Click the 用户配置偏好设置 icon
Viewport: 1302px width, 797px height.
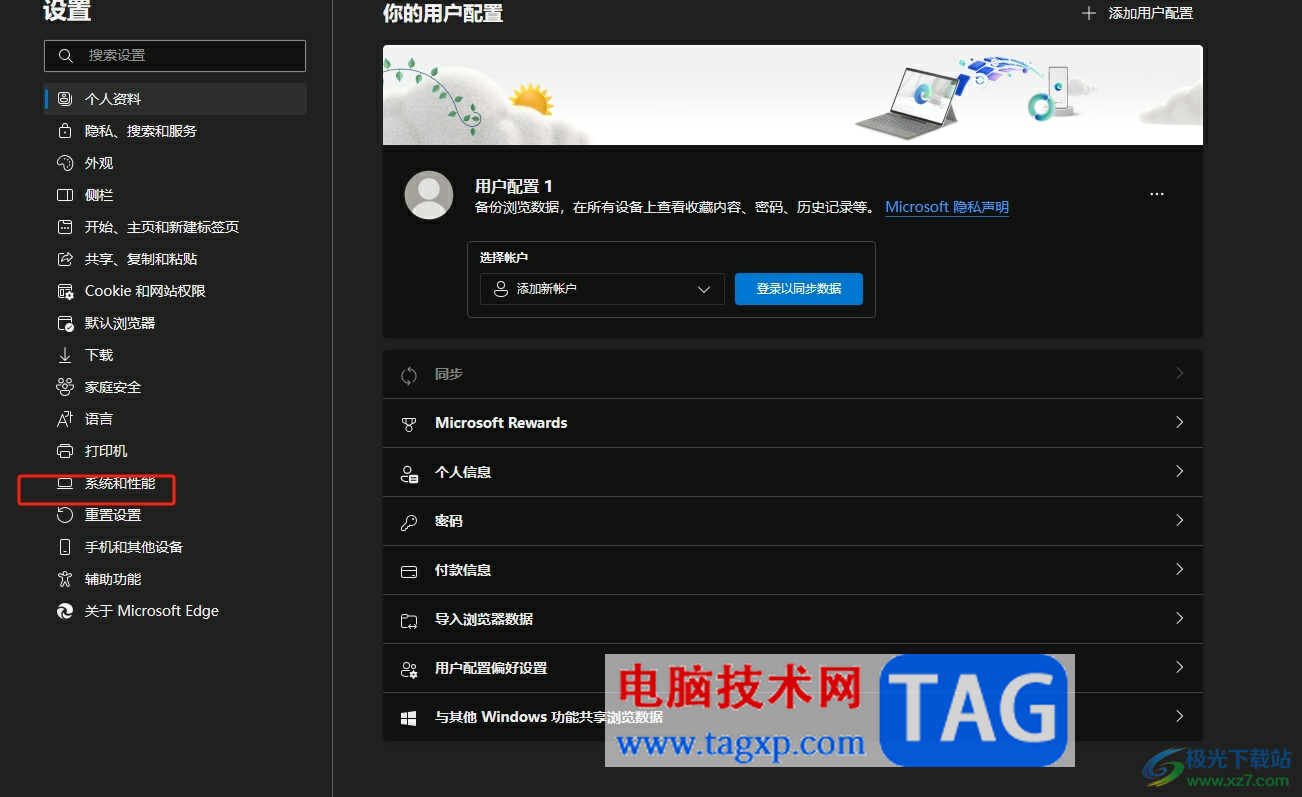pos(409,669)
